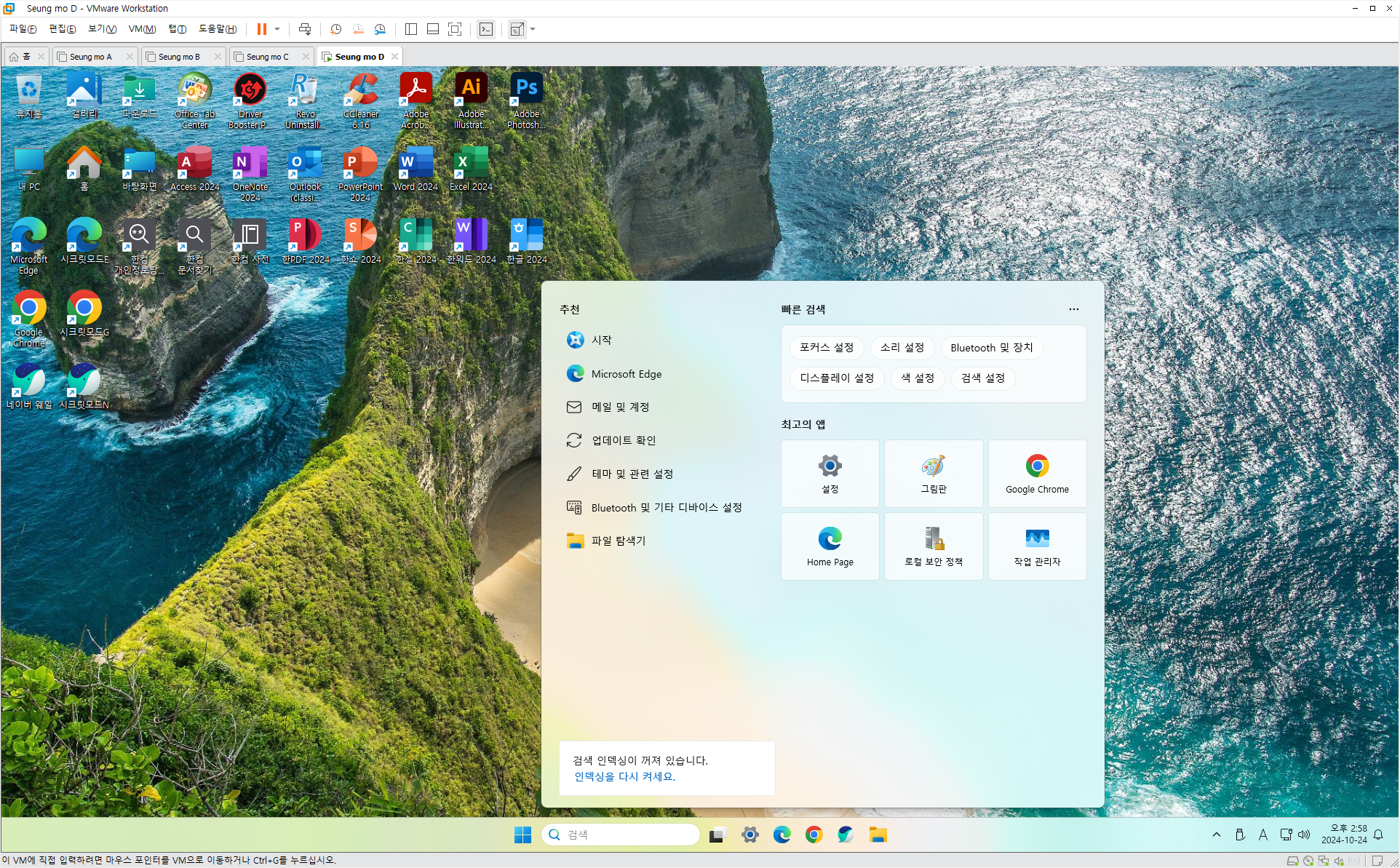Open the VM(M) menu
This screenshot has height=868, width=1400.
142,29
